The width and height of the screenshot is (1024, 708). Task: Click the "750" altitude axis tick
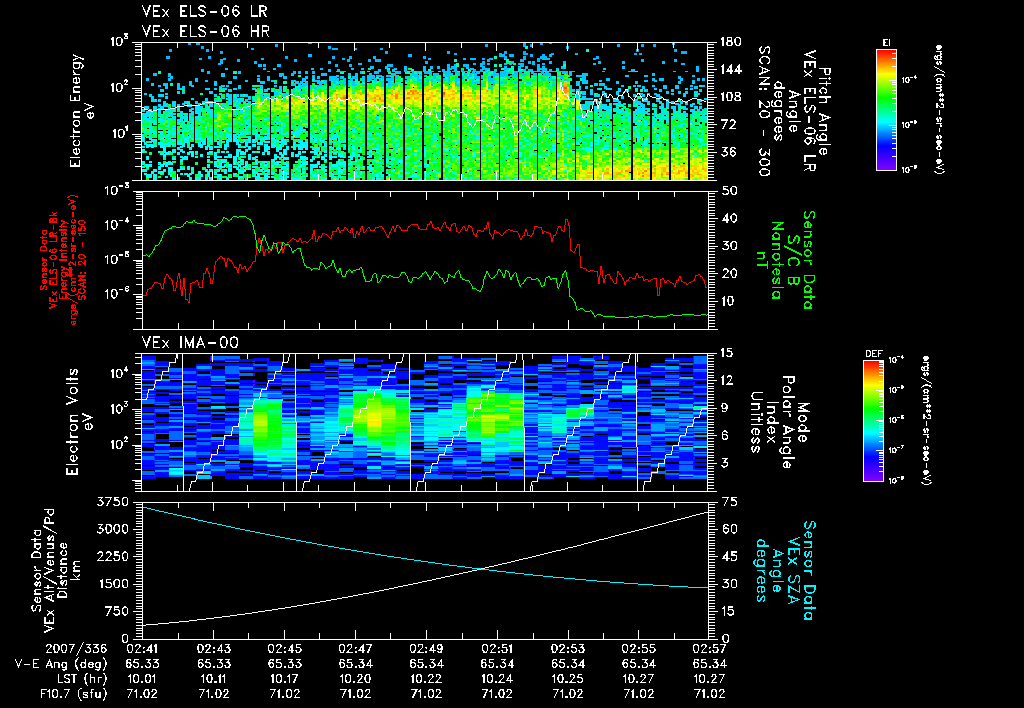click(x=116, y=611)
